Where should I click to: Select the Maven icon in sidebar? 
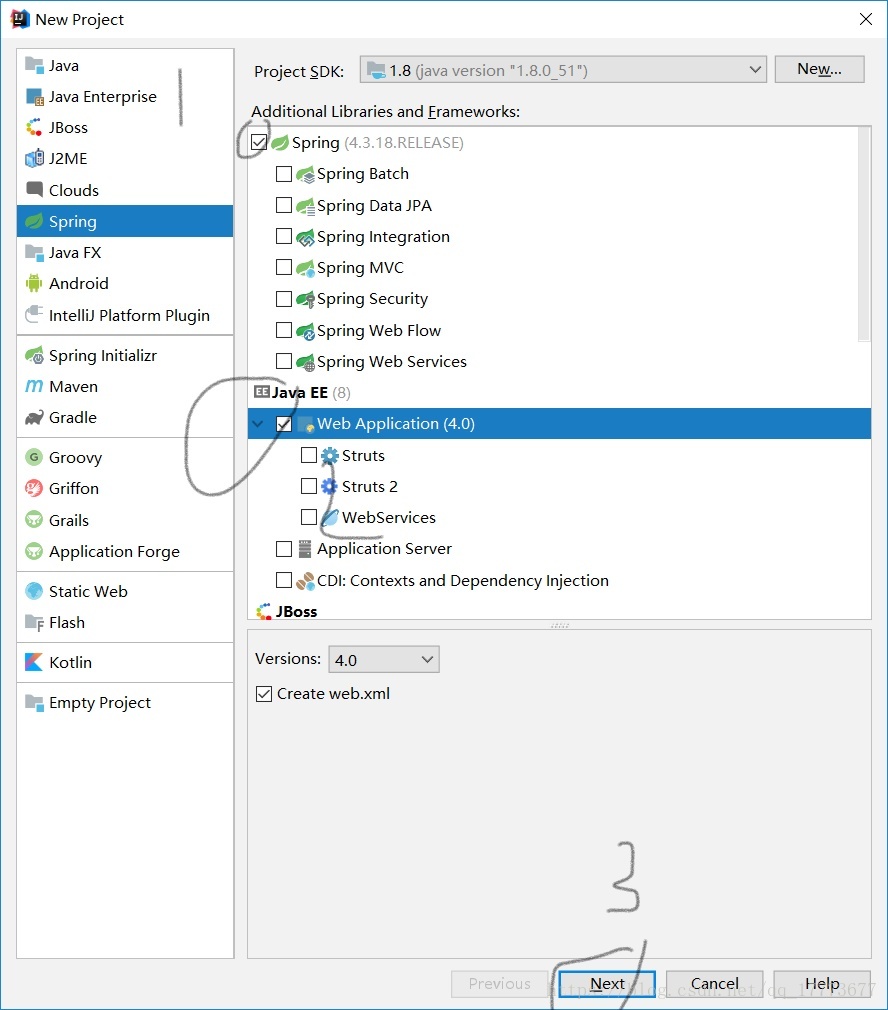[x=33, y=386]
